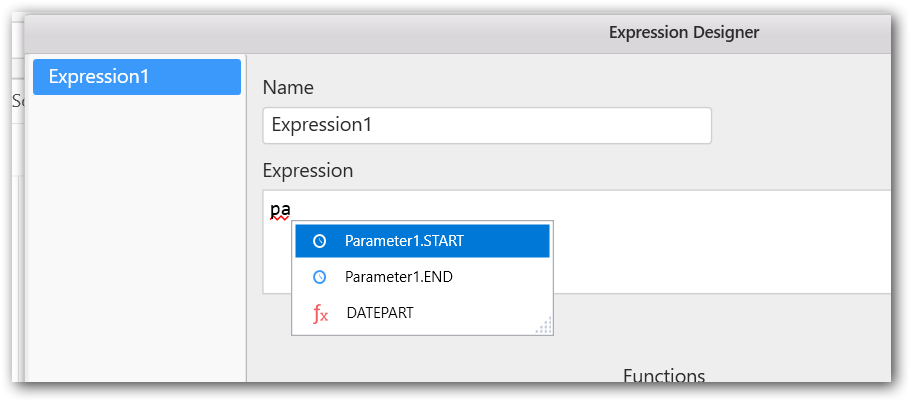Click the clock icon beside Parameter1.START
The image size is (911, 402).
319,241
